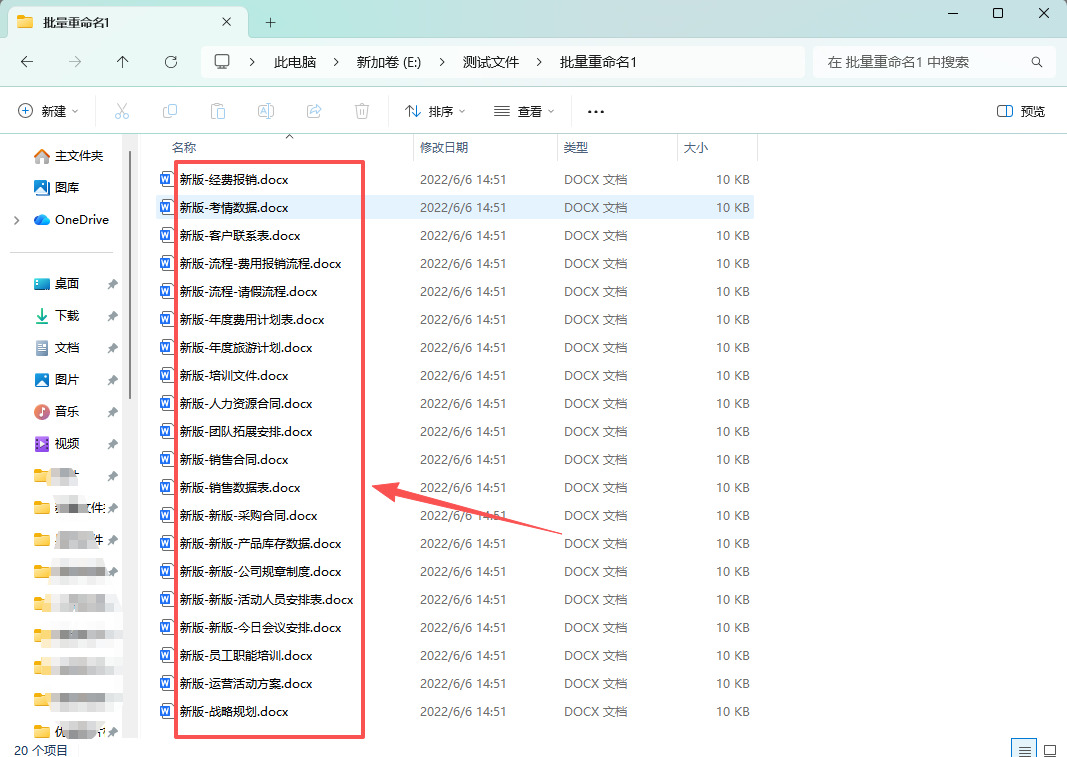Click the Copy icon in toolbar
This screenshot has height=757, width=1067.
click(170, 111)
